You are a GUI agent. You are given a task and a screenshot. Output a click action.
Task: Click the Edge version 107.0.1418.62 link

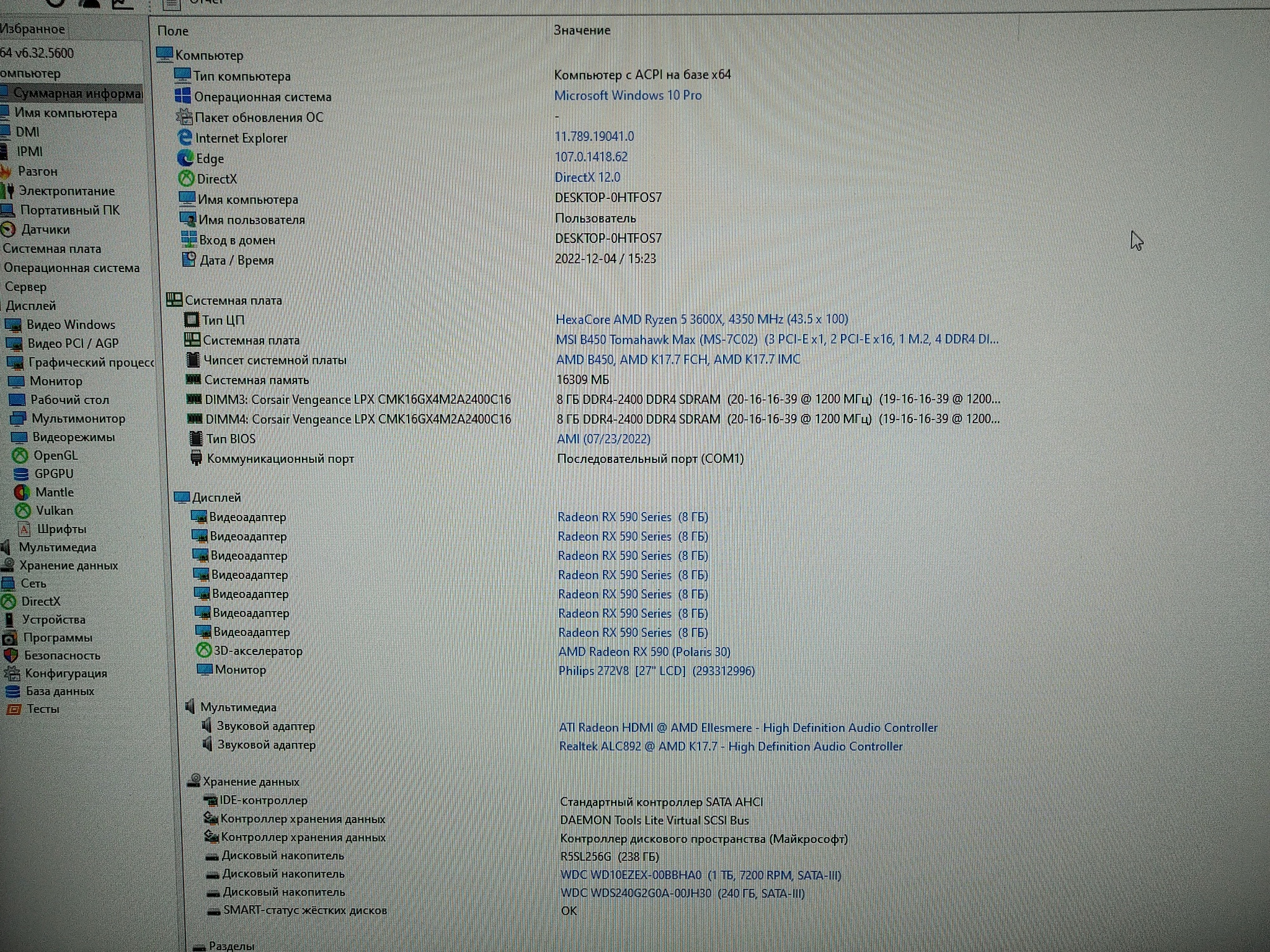pyautogui.click(x=591, y=157)
